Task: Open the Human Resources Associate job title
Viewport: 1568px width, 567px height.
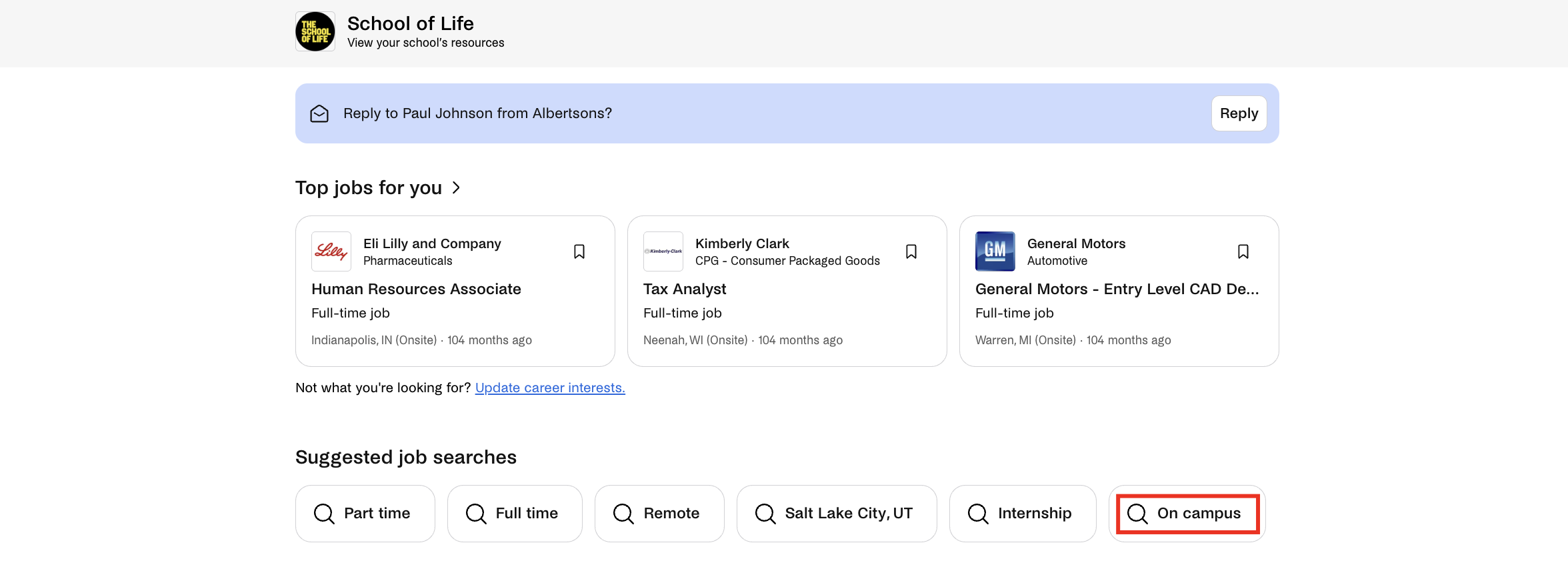Action: 416,289
